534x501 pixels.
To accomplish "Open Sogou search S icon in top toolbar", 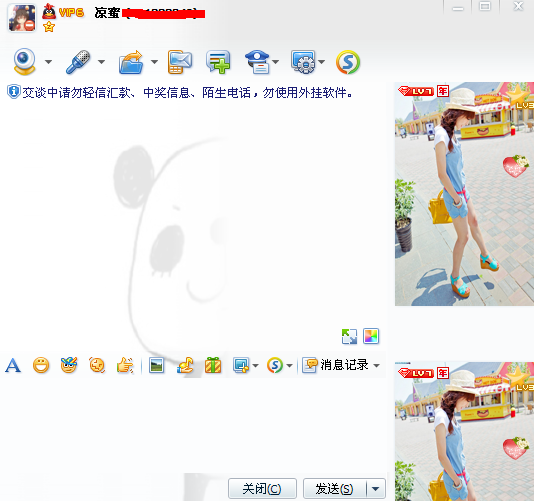I will (x=348, y=62).
